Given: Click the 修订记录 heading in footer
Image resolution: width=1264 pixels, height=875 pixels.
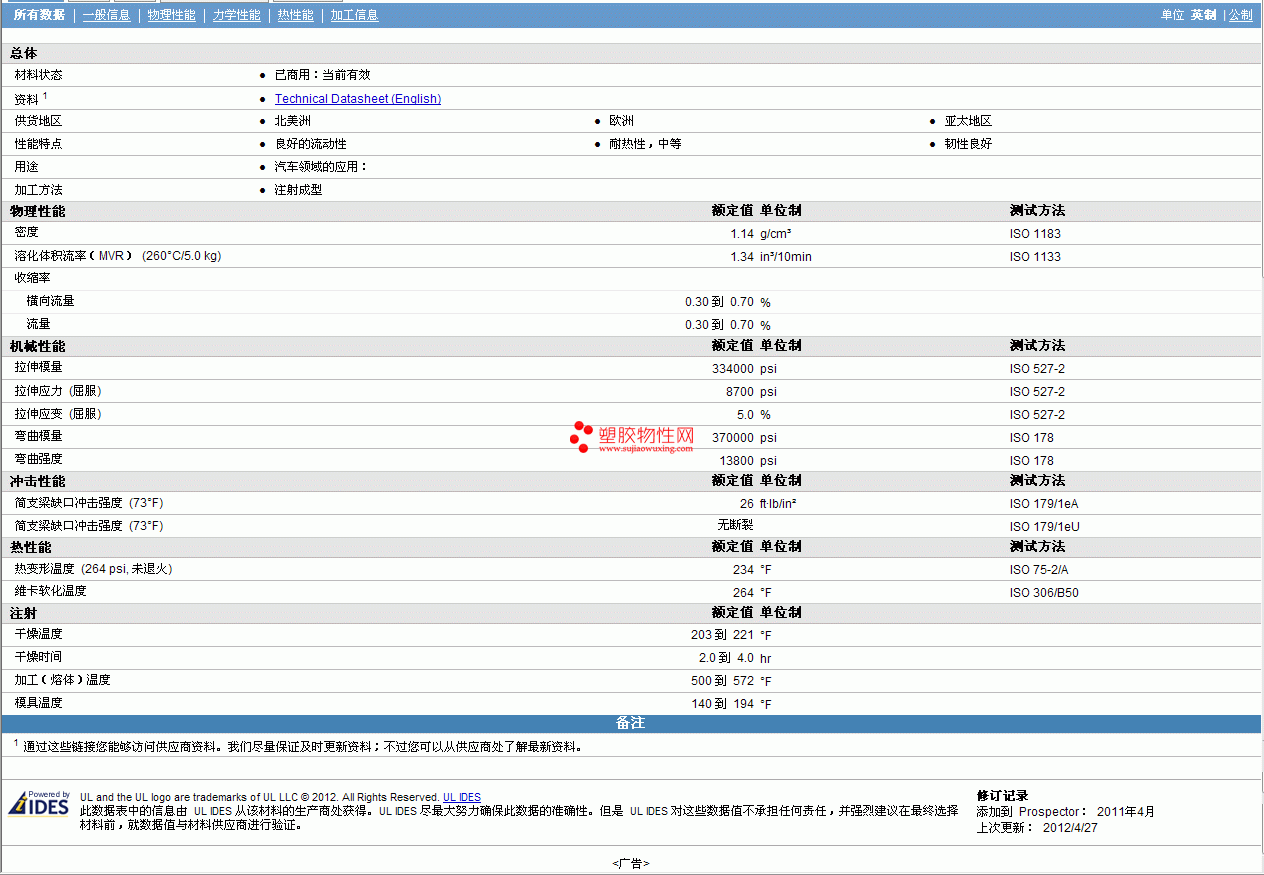Looking at the screenshot, I should (x=1002, y=796).
